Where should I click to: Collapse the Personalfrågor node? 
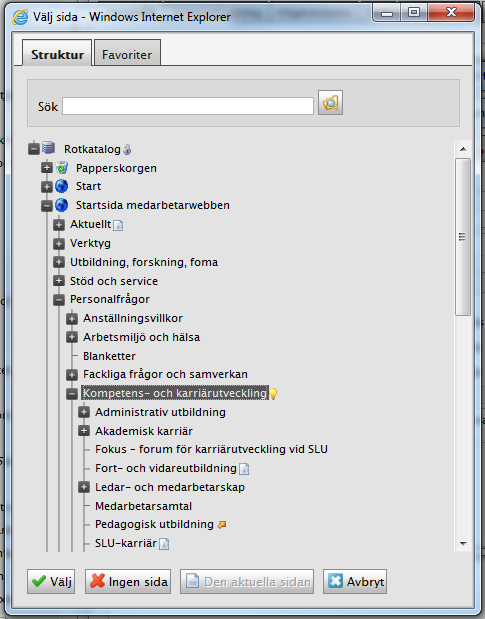[x=59, y=300]
